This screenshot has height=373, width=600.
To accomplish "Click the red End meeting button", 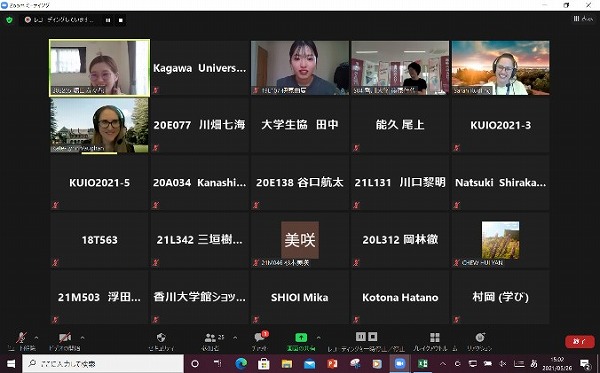I will [580, 341].
